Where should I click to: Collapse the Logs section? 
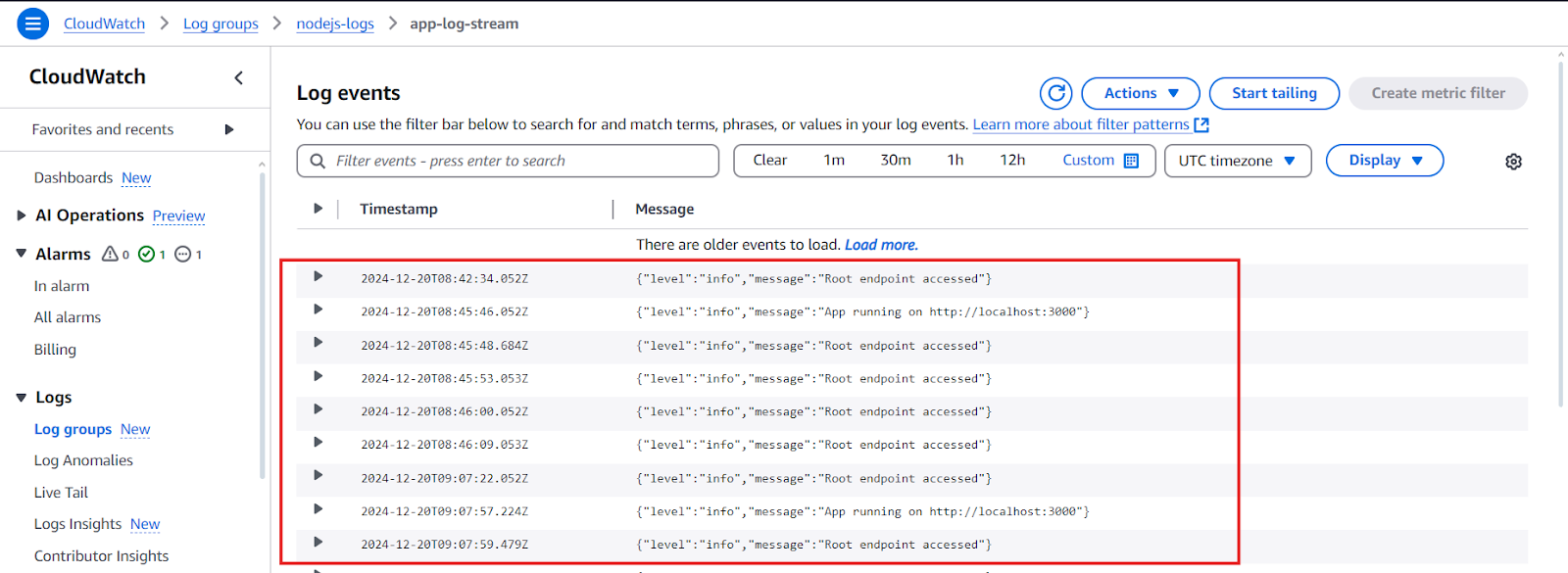point(22,397)
